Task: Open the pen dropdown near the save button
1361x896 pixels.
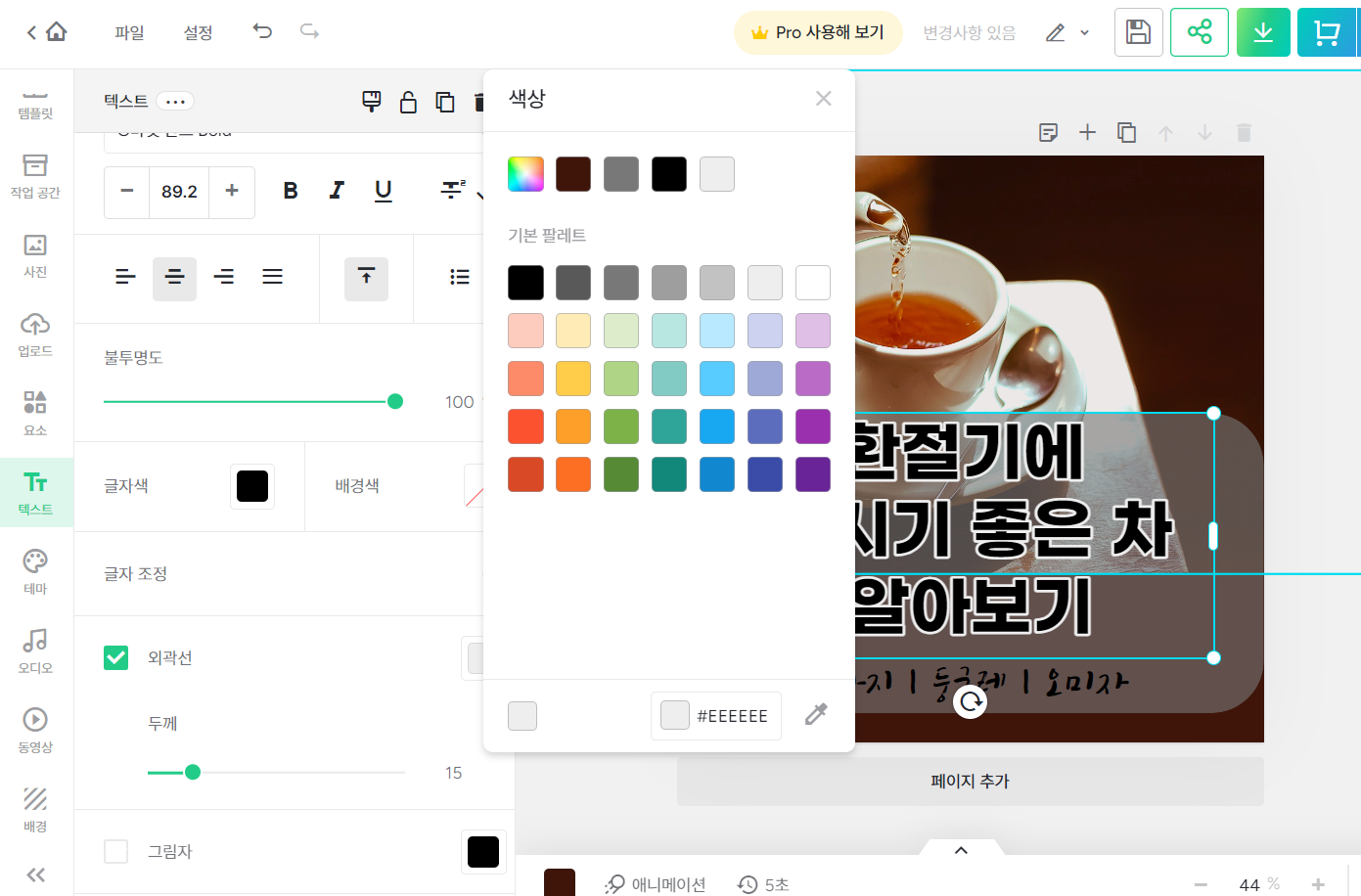Action: pos(1085,31)
